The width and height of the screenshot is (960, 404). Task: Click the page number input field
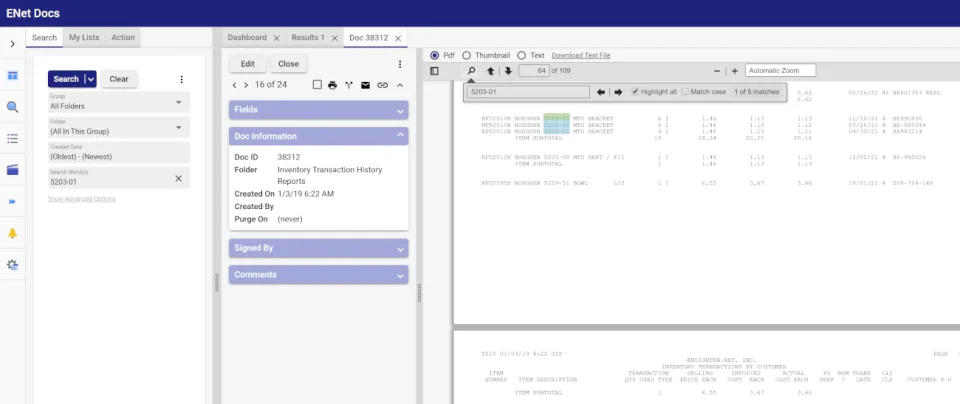[x=533, y=71]
